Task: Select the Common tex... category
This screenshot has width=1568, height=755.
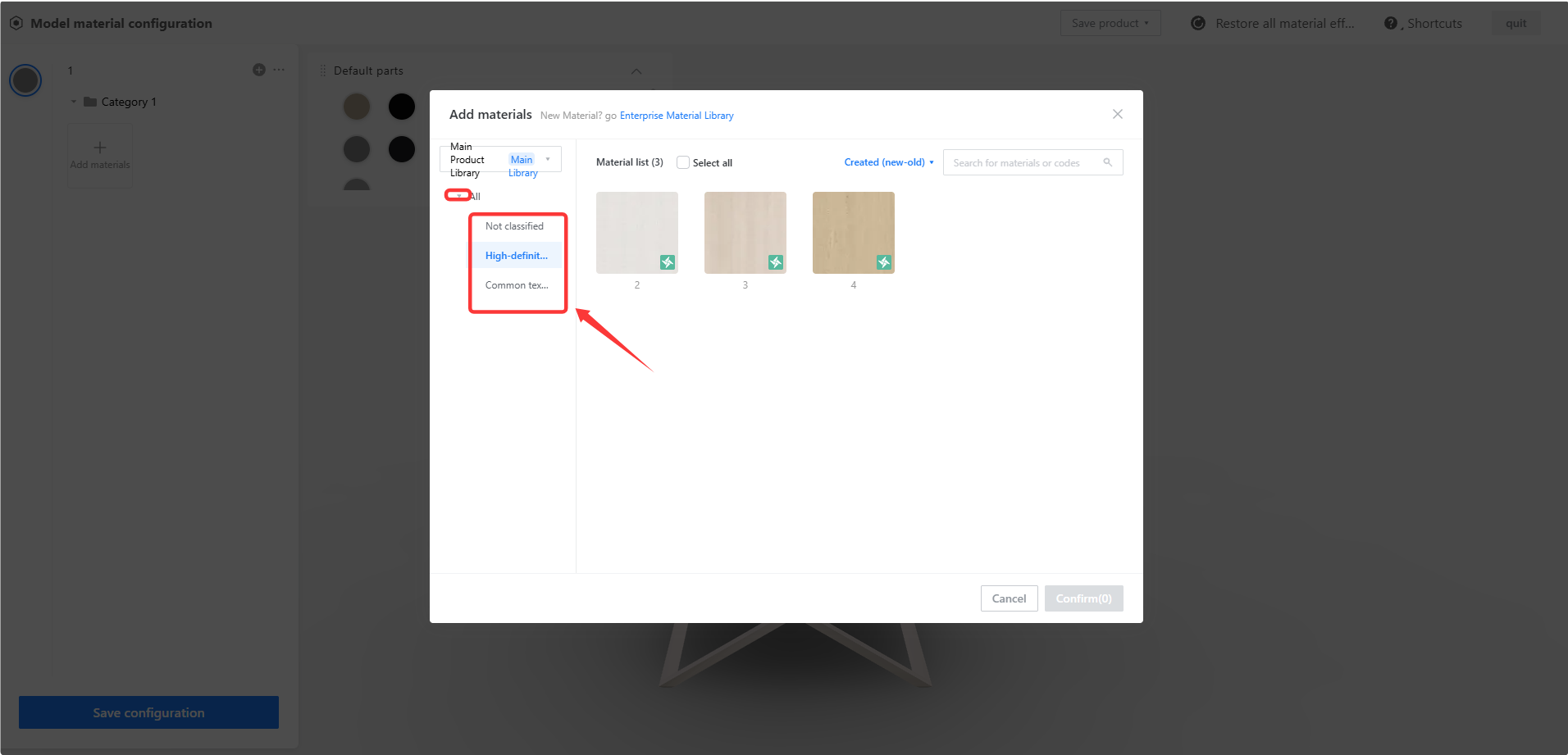Action: pyautogui.click(x=517, y=285)
